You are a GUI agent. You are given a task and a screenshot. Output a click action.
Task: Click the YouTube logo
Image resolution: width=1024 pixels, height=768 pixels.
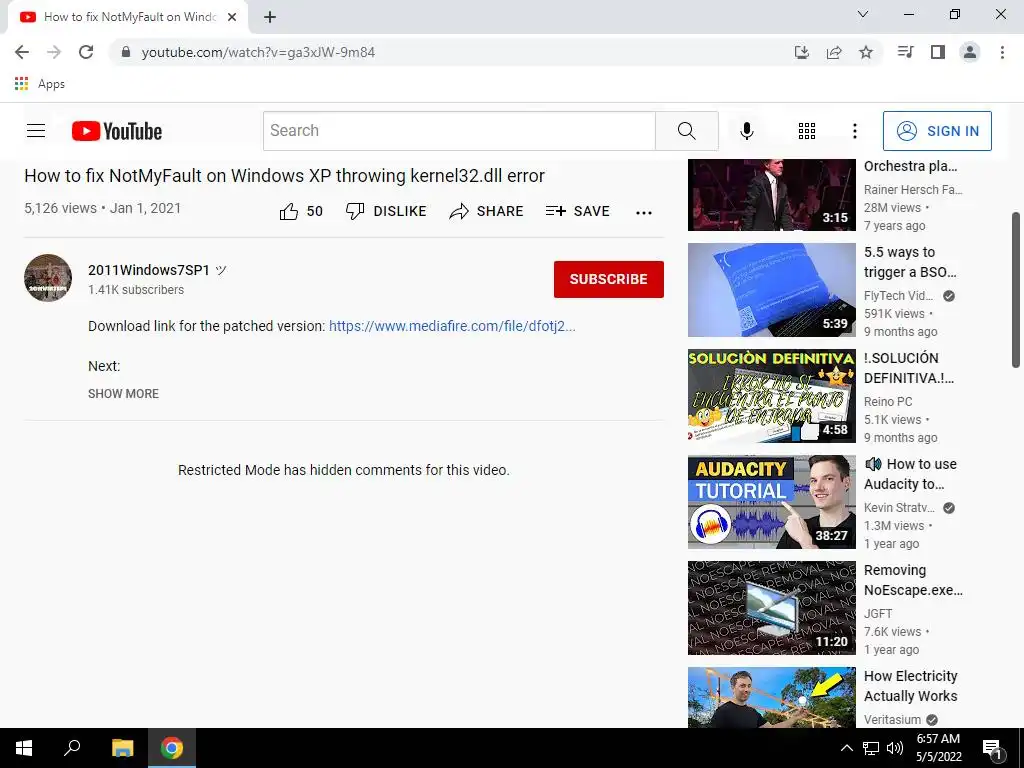[x=117, y=131]
